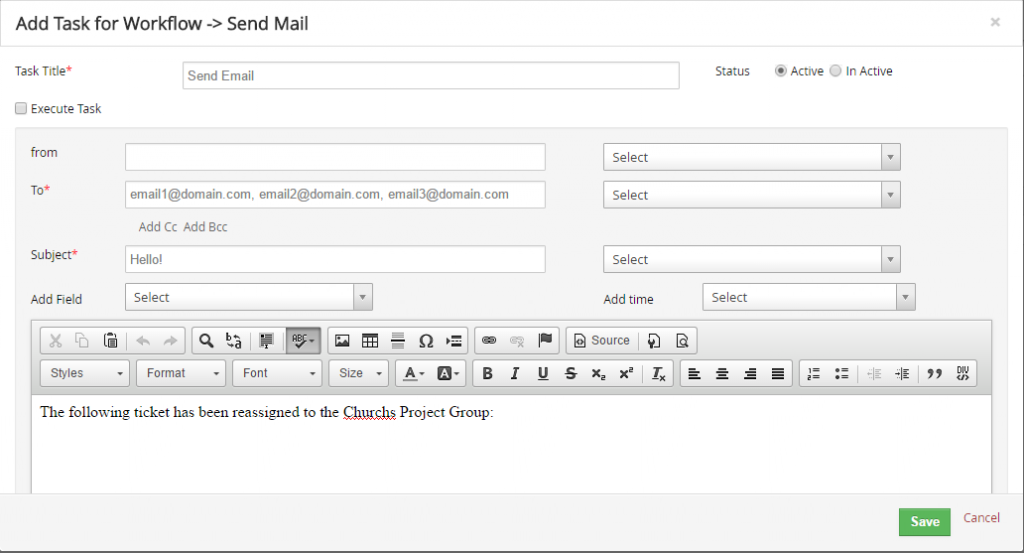This screenshot has width=1024, height=553.
Task: Click the Cut icon in editor toolbar
Action: (56, 341)
